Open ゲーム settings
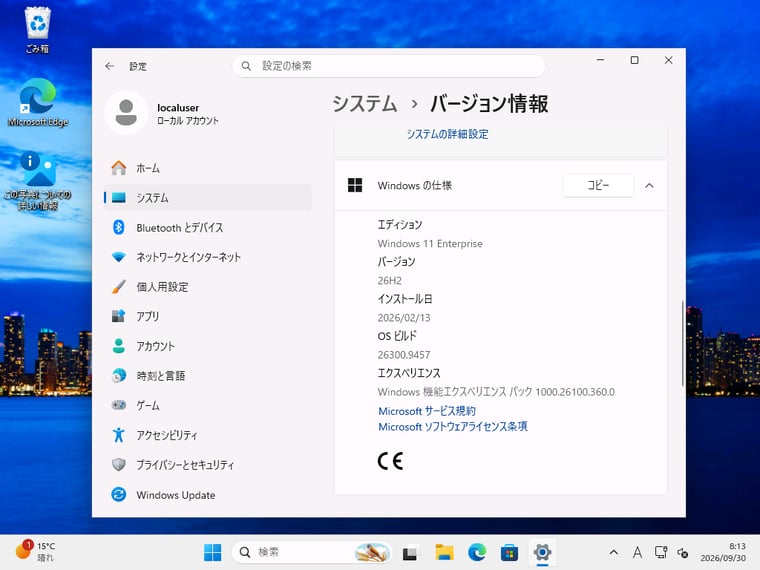The width and height of the screenshot is (760, 570). point(208,405)
